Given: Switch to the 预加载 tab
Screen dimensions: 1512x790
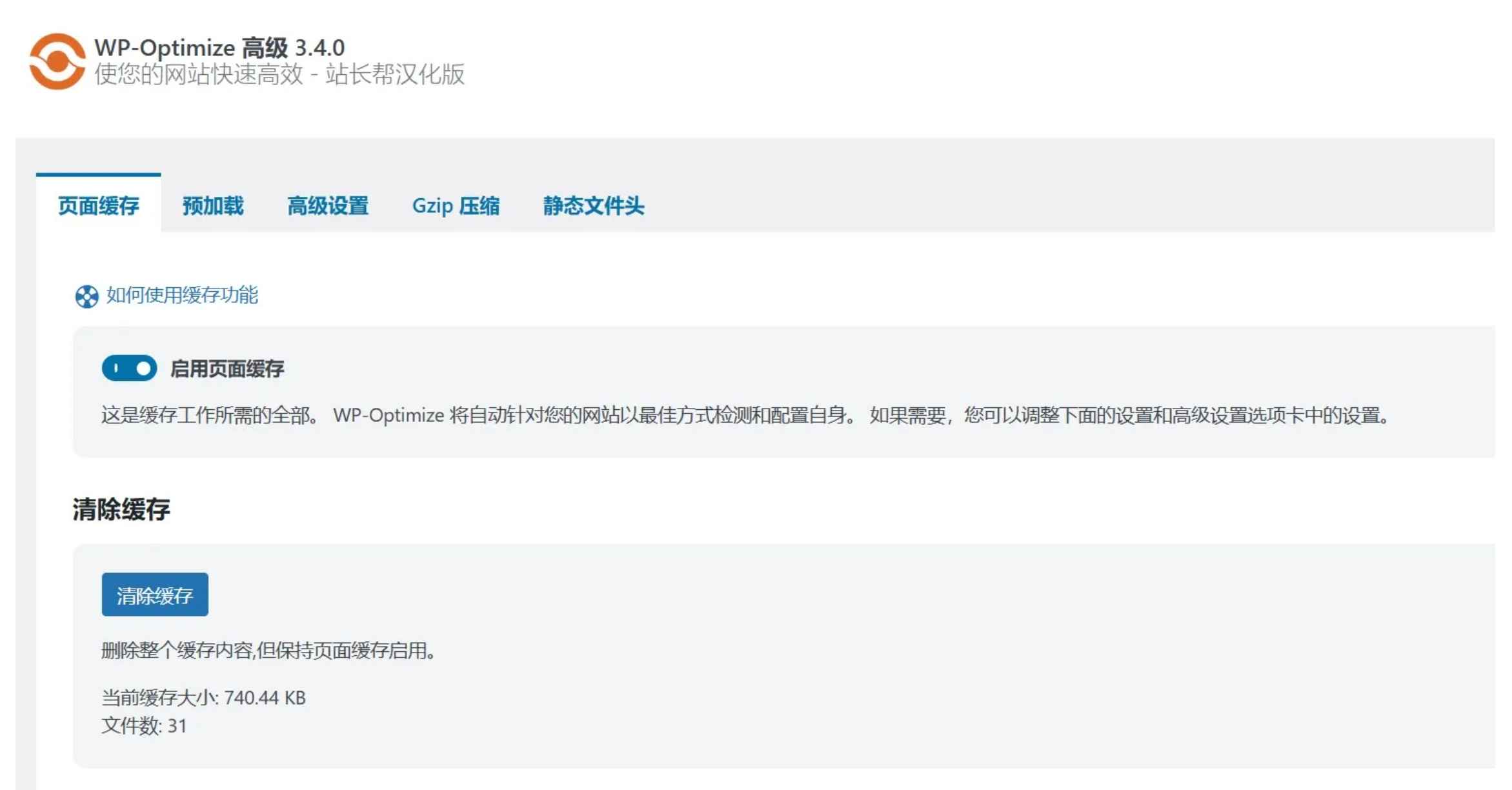Looking at the screenshot, I should [213, 205].
